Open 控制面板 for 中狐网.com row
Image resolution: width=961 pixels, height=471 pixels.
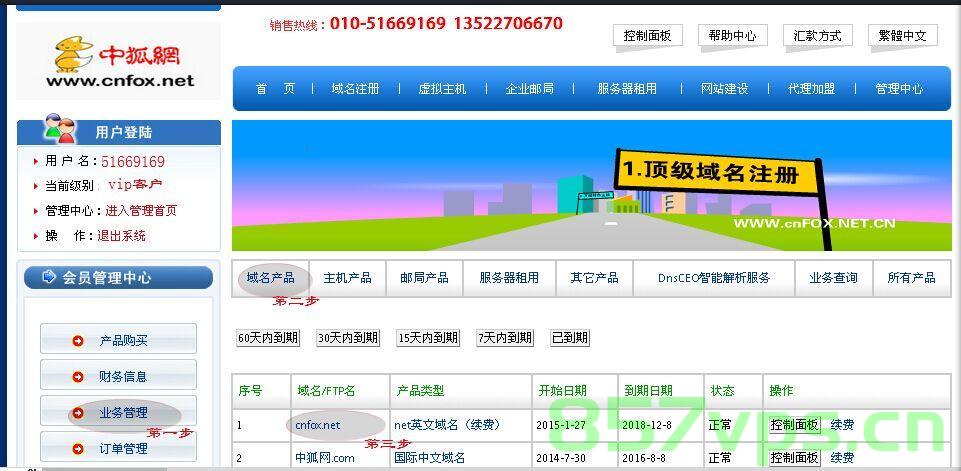tap(795, 458)
